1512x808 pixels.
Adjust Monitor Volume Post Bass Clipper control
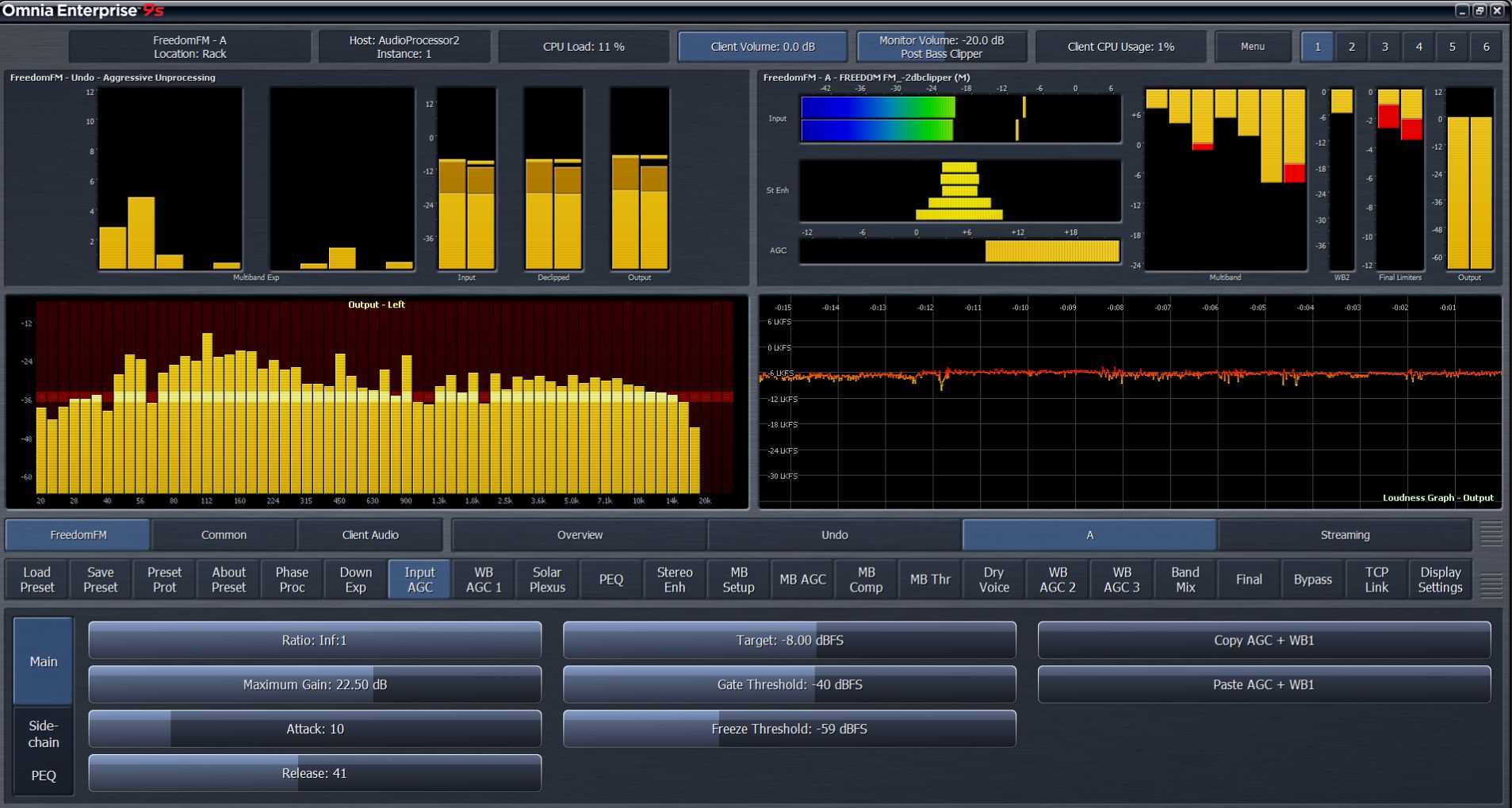[x=941, y=47]
